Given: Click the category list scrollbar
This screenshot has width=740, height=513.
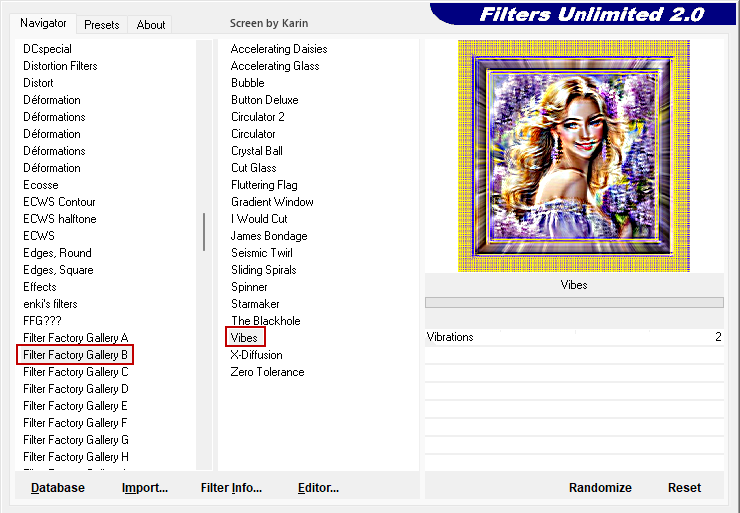Looking at the screenshot, I should pyautogui.click(x=204, y=232).
